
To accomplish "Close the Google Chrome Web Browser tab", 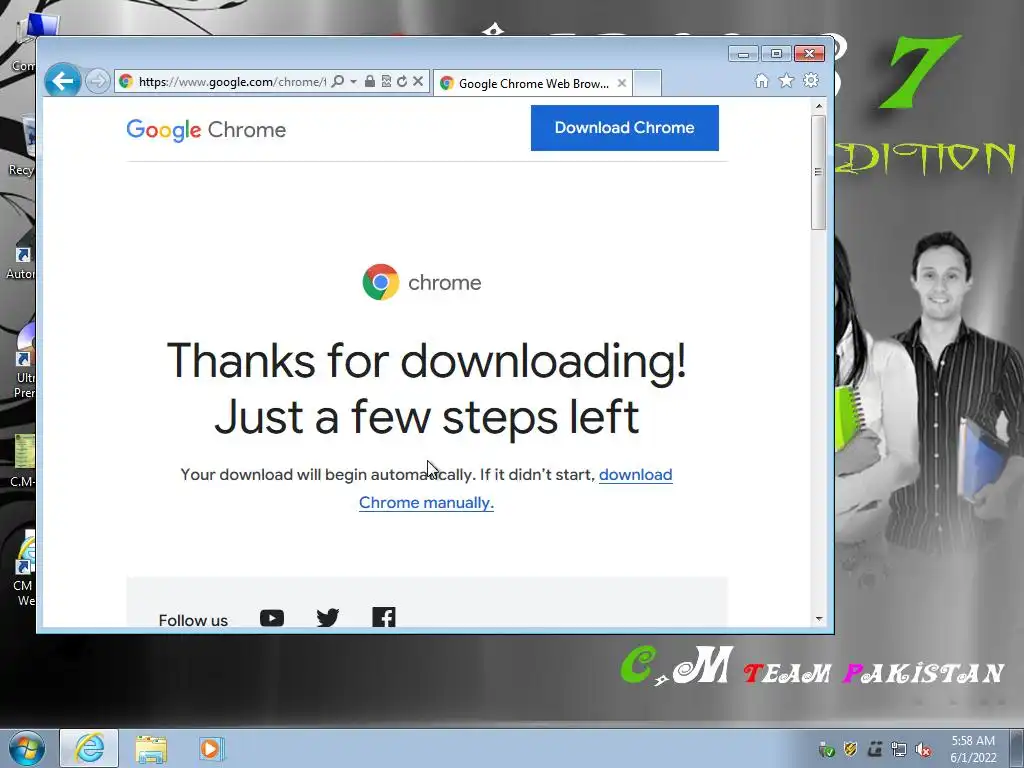I will tap(622, 83).
